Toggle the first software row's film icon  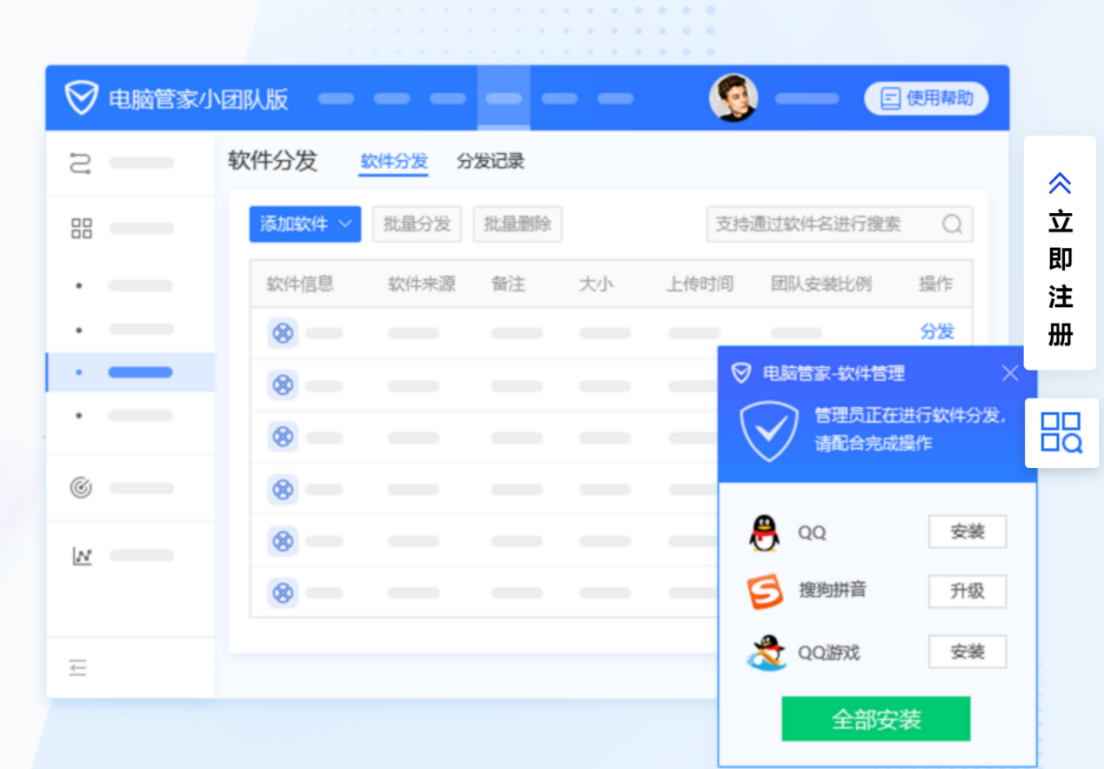(283, 332)
